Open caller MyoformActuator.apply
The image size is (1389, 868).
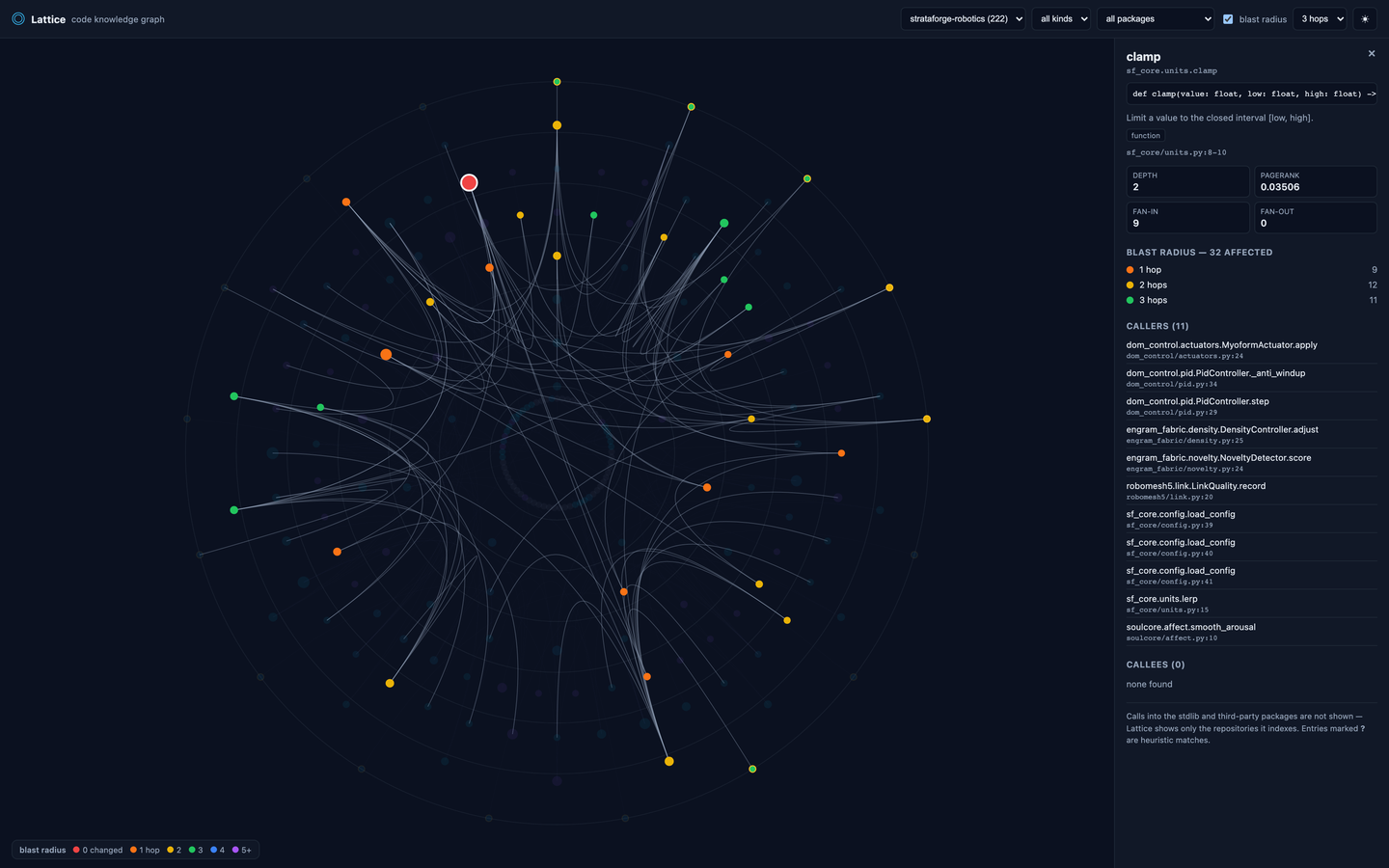coord(1251,350)
